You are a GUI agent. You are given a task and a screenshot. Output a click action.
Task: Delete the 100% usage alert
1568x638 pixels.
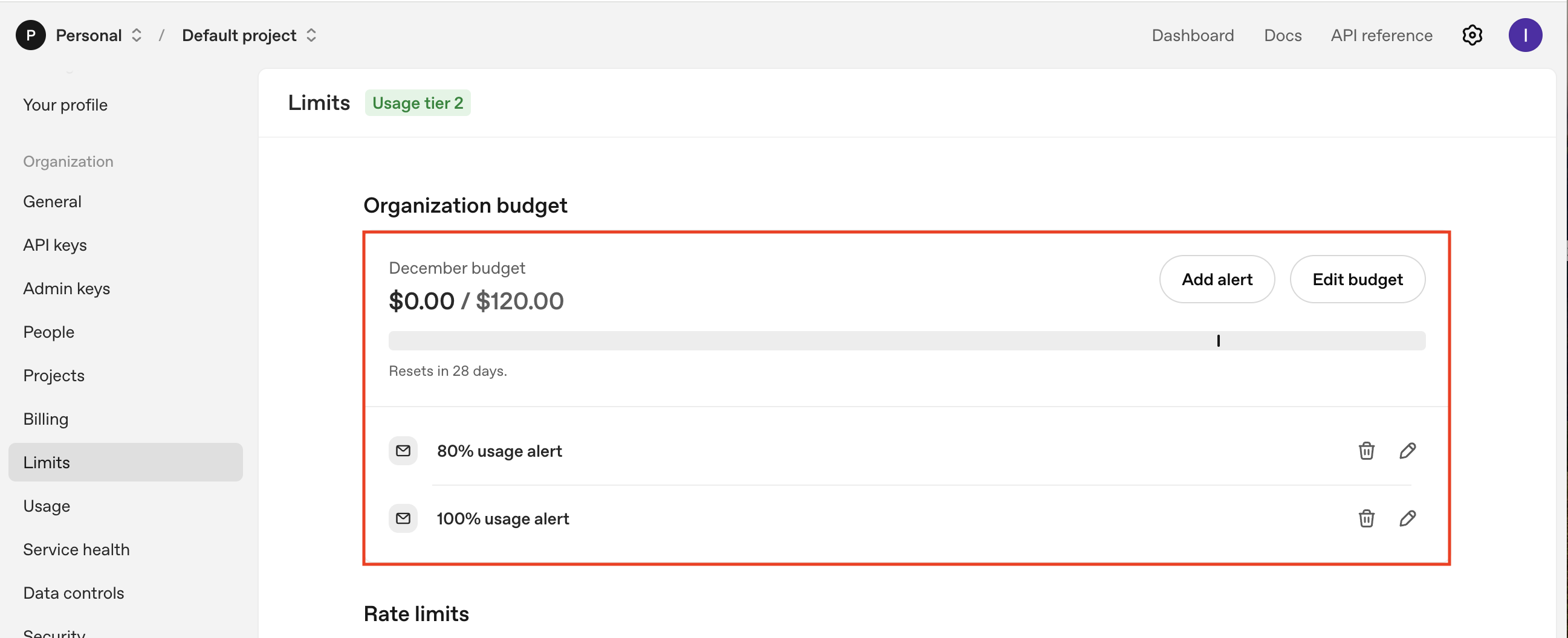(x=1366, y=518)
